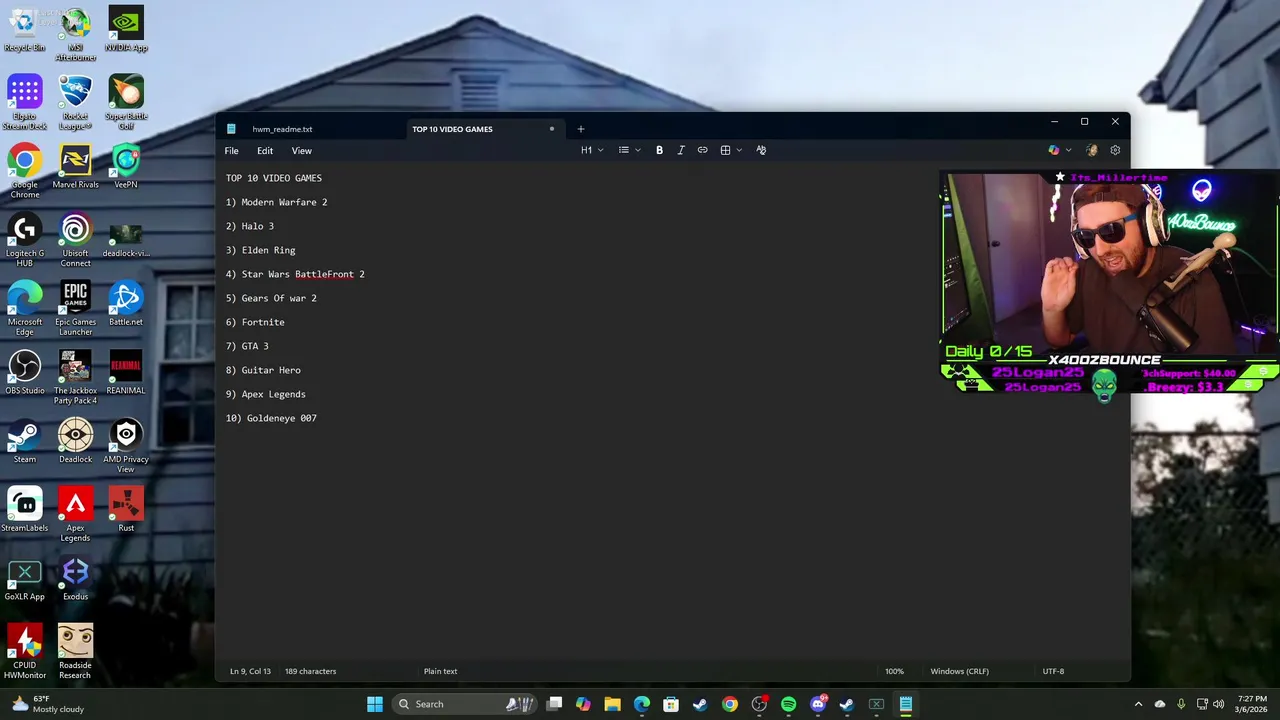
Task: Open the Edit menu in Notepad
Action: (265, 151)
